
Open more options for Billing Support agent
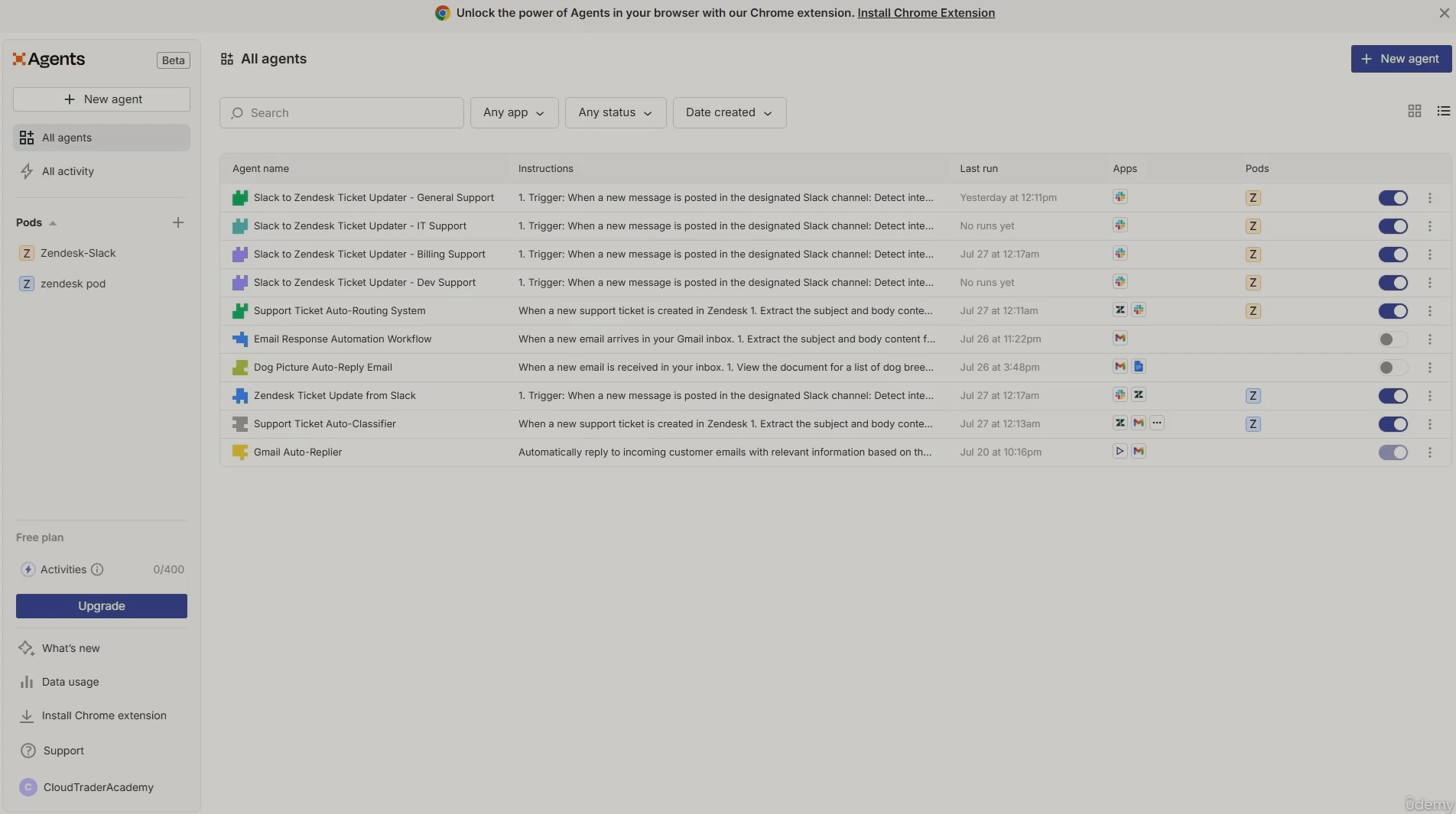point(1430,255)
